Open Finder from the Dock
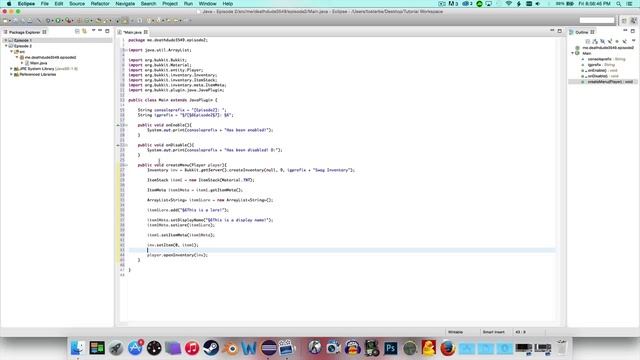Image resolution: width=640 pixels, height=360 pixels. (77, 348)
